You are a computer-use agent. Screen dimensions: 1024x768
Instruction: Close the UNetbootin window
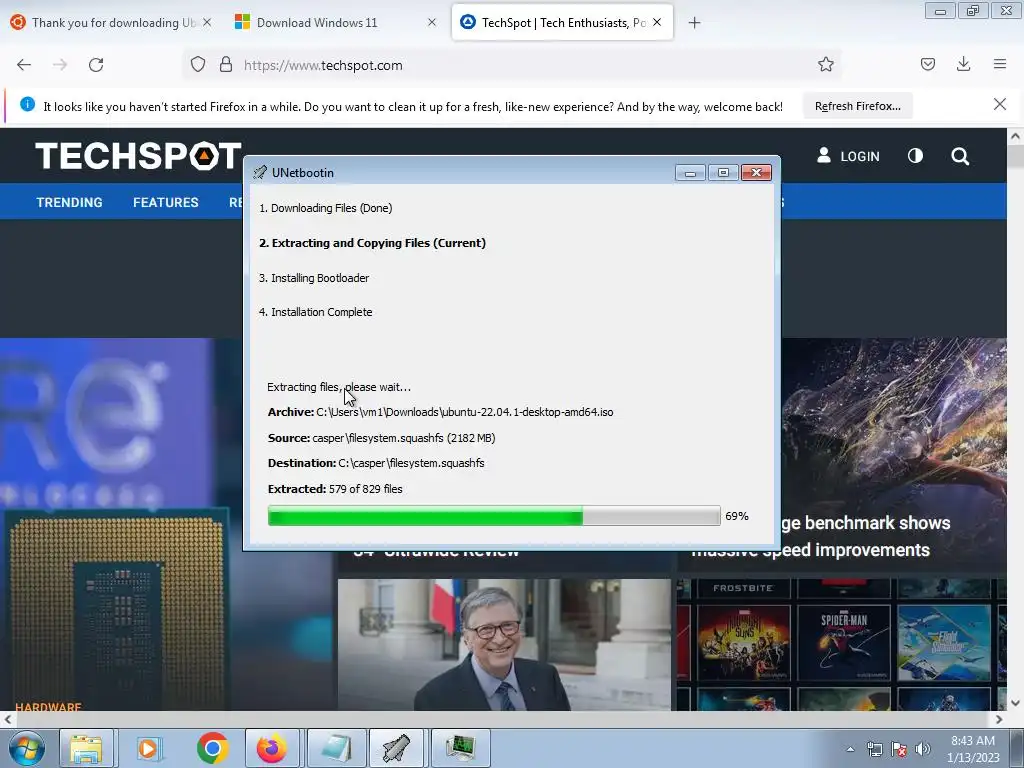click(x=756, y=172)
